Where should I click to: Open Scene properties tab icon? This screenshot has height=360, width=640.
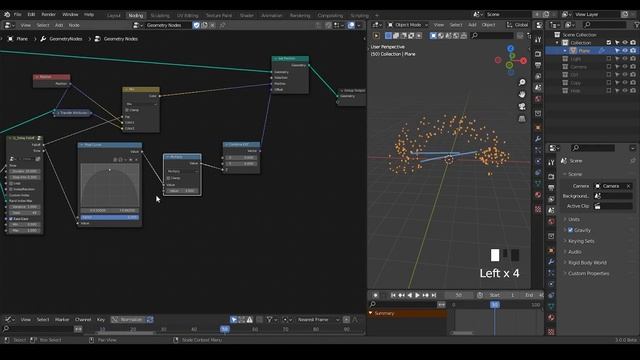(x=551, y=210)
